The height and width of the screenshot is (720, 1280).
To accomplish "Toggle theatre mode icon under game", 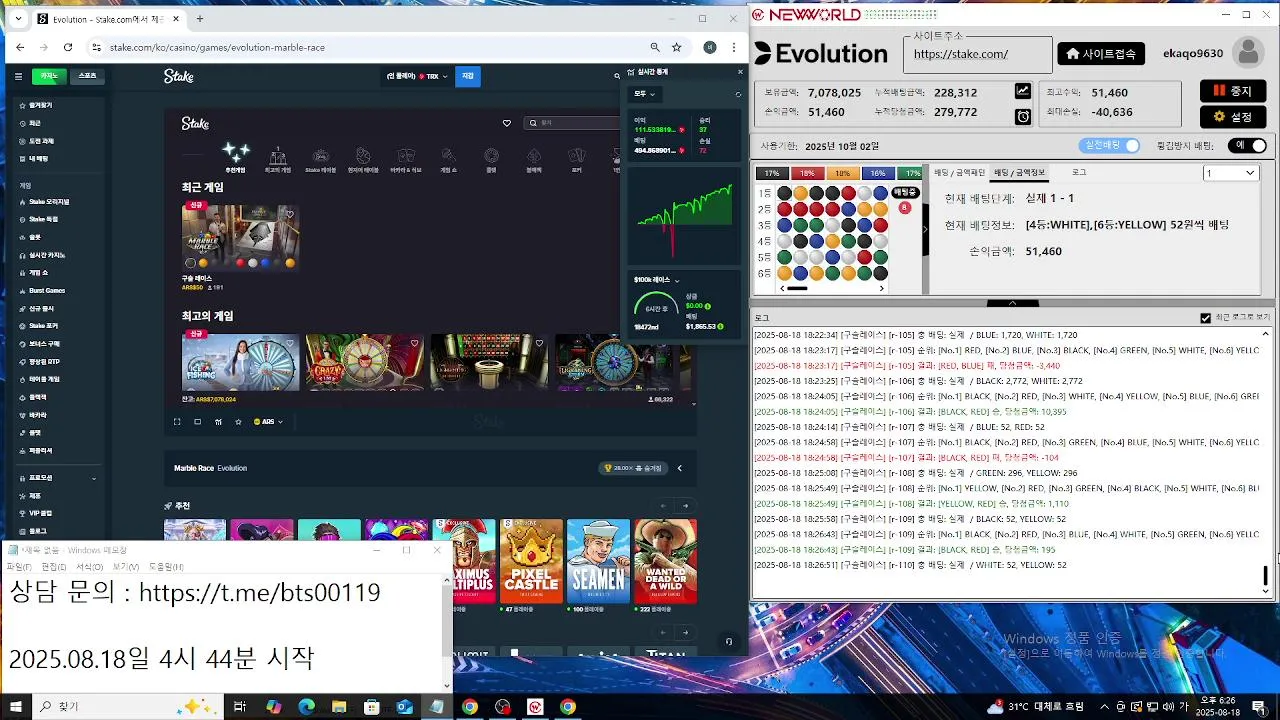I will coord(198,422).
